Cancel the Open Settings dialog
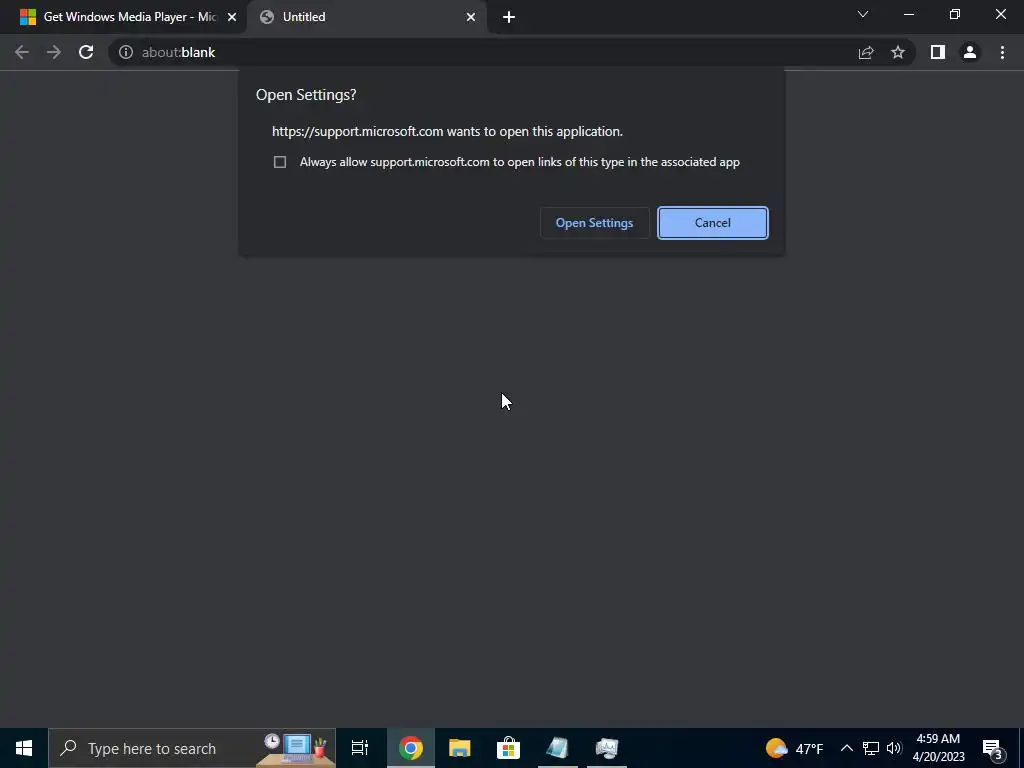1024x768 pixels. (x=712, y=223)
